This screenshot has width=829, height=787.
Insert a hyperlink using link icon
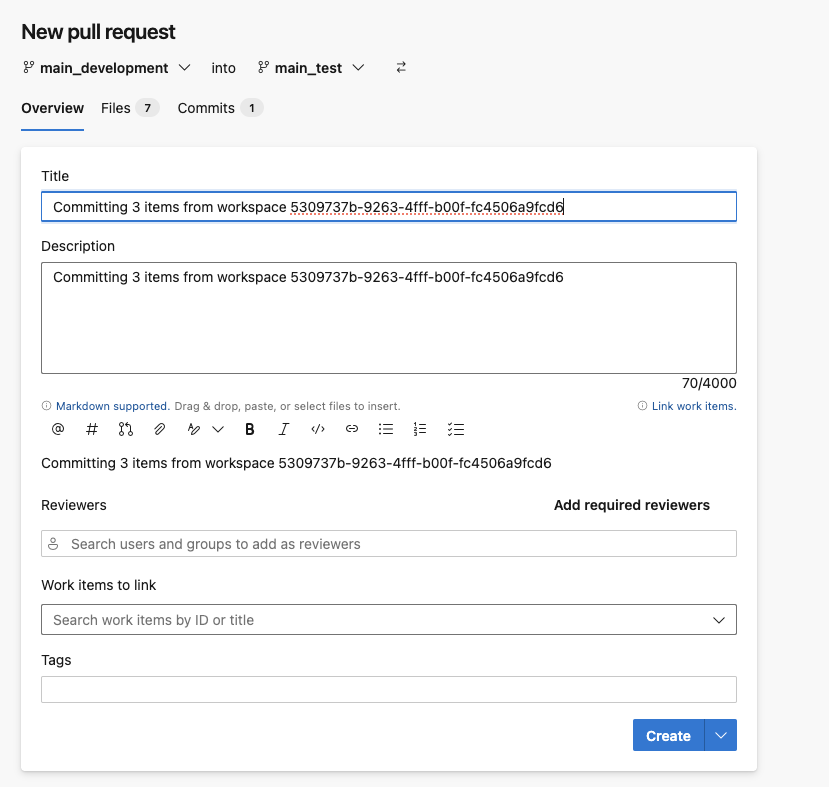(352, 429)
